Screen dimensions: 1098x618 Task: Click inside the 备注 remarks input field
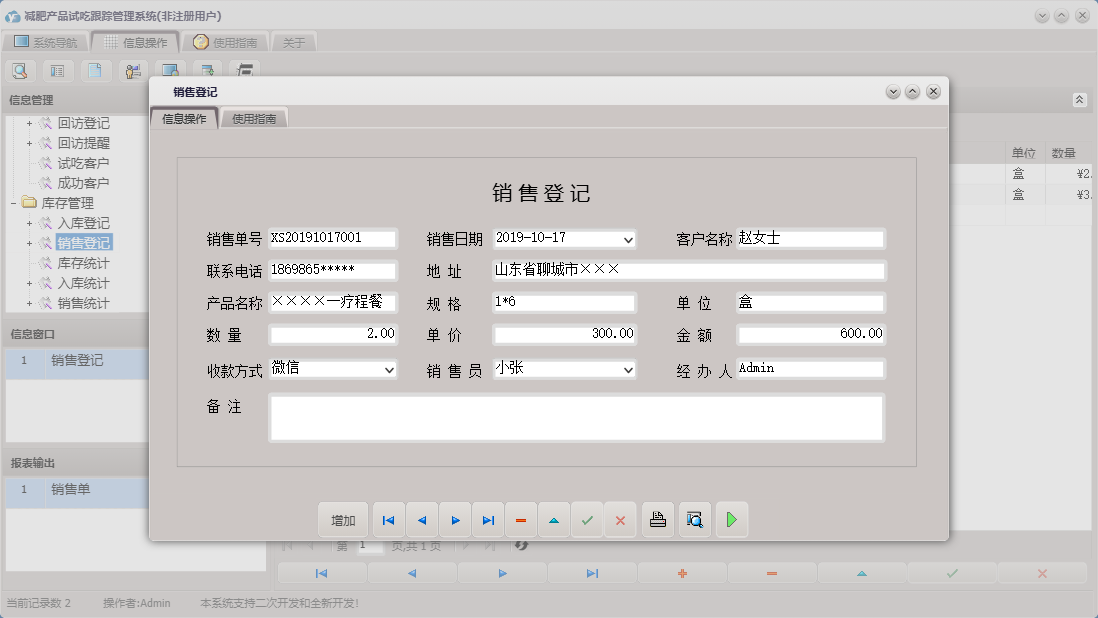tap(575, 417)
